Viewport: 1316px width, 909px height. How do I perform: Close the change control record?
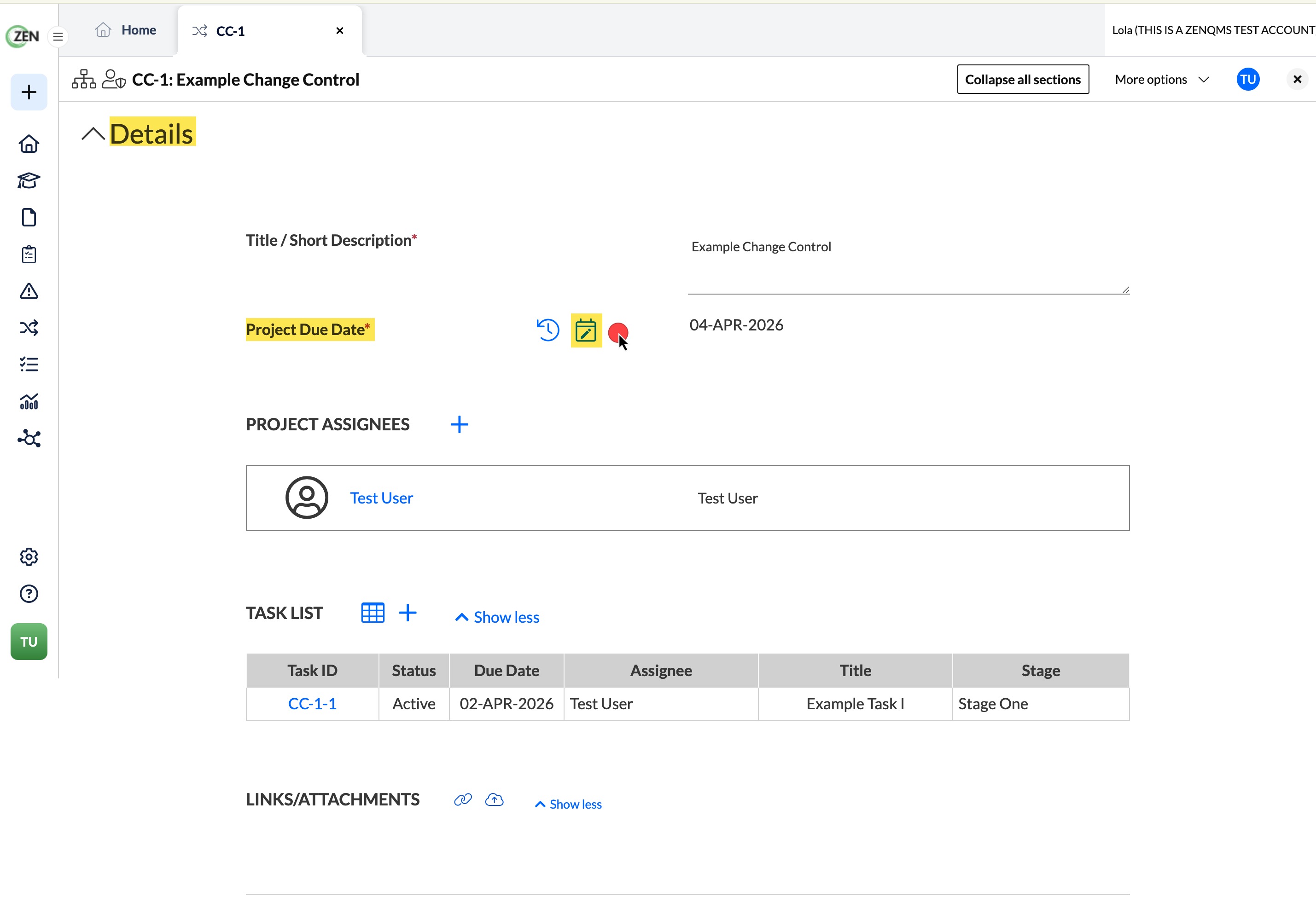1298,79
